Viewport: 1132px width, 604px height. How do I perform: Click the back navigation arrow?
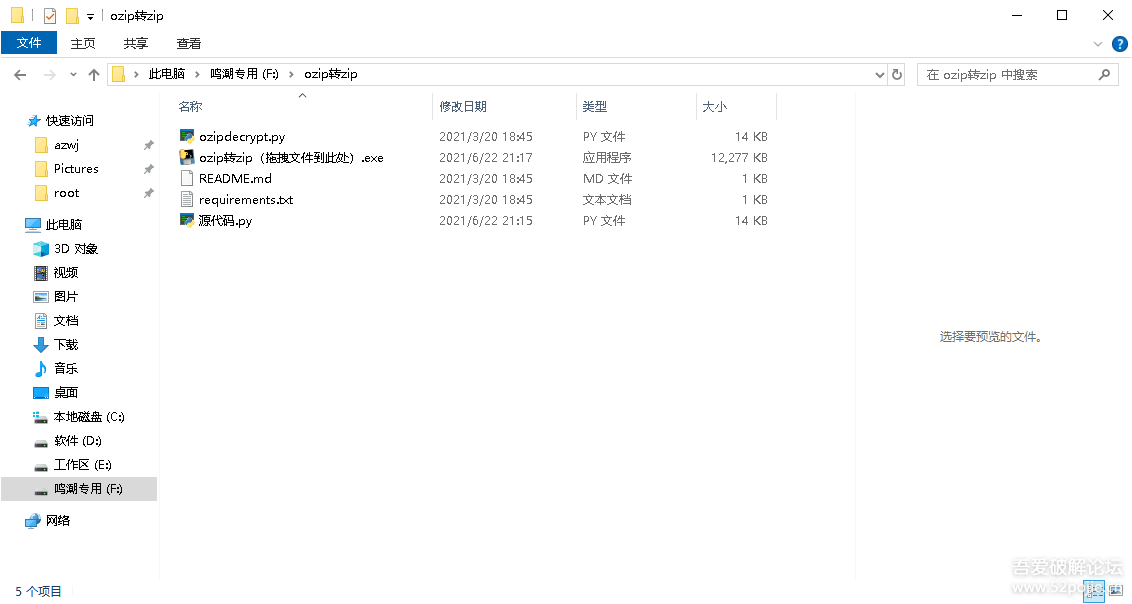coord(20,74)
